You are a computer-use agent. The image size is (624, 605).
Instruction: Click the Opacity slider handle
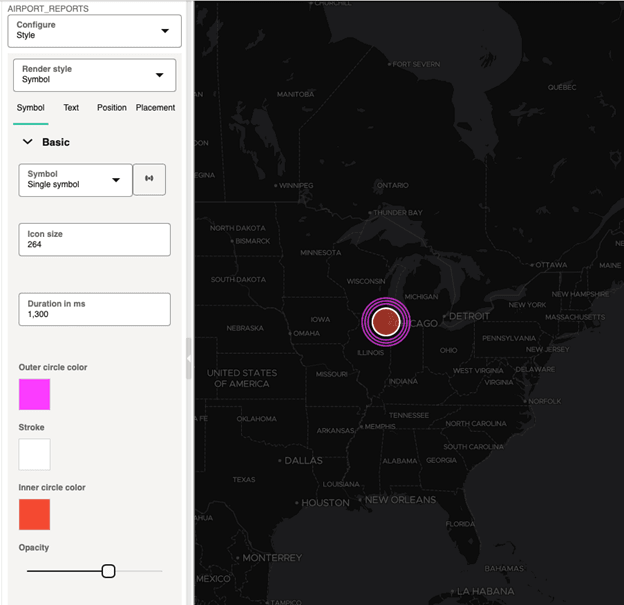pyautogui.click(x=108, y=571)
